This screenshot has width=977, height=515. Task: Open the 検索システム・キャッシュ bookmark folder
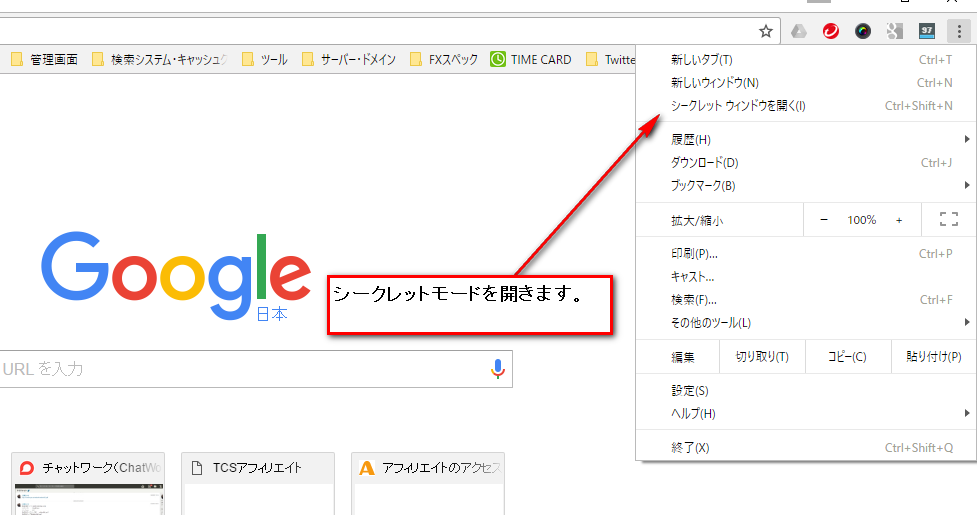click(x=160, y=60)
